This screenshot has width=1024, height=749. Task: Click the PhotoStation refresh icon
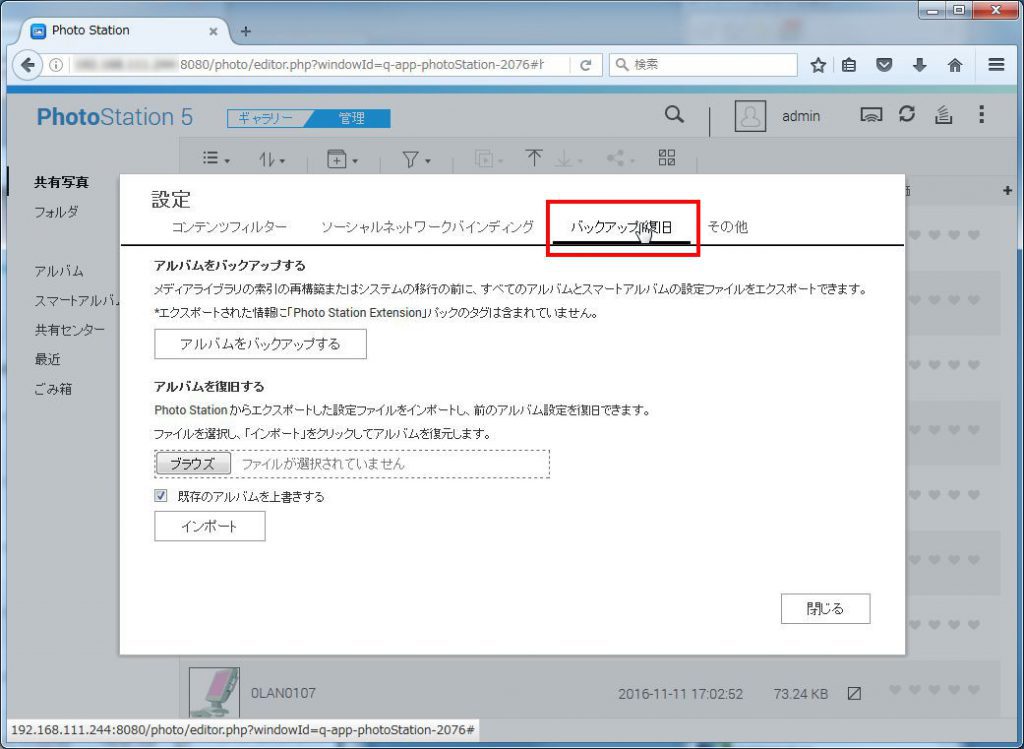coord(906,114)
